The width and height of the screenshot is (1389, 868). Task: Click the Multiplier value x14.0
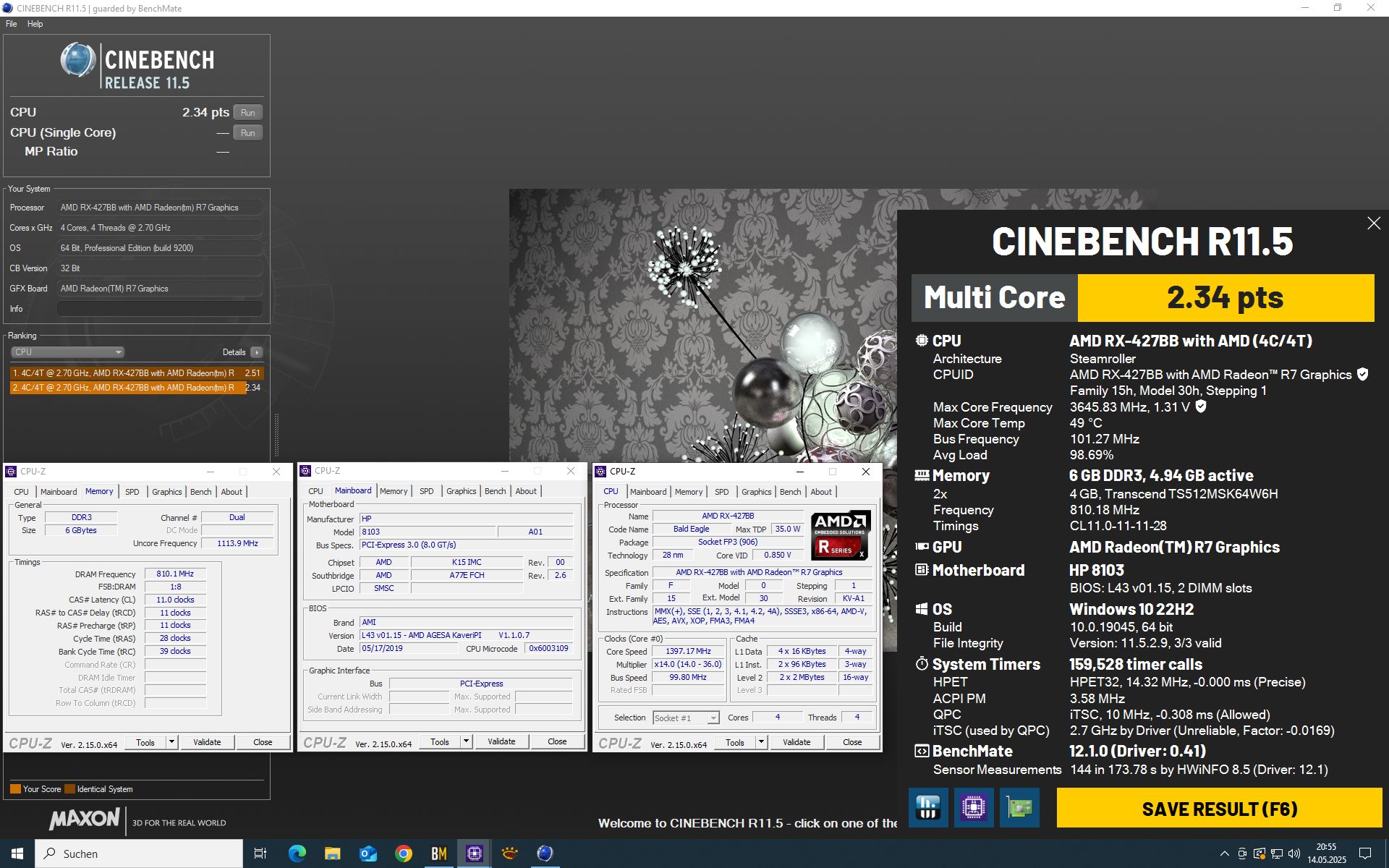688,664
